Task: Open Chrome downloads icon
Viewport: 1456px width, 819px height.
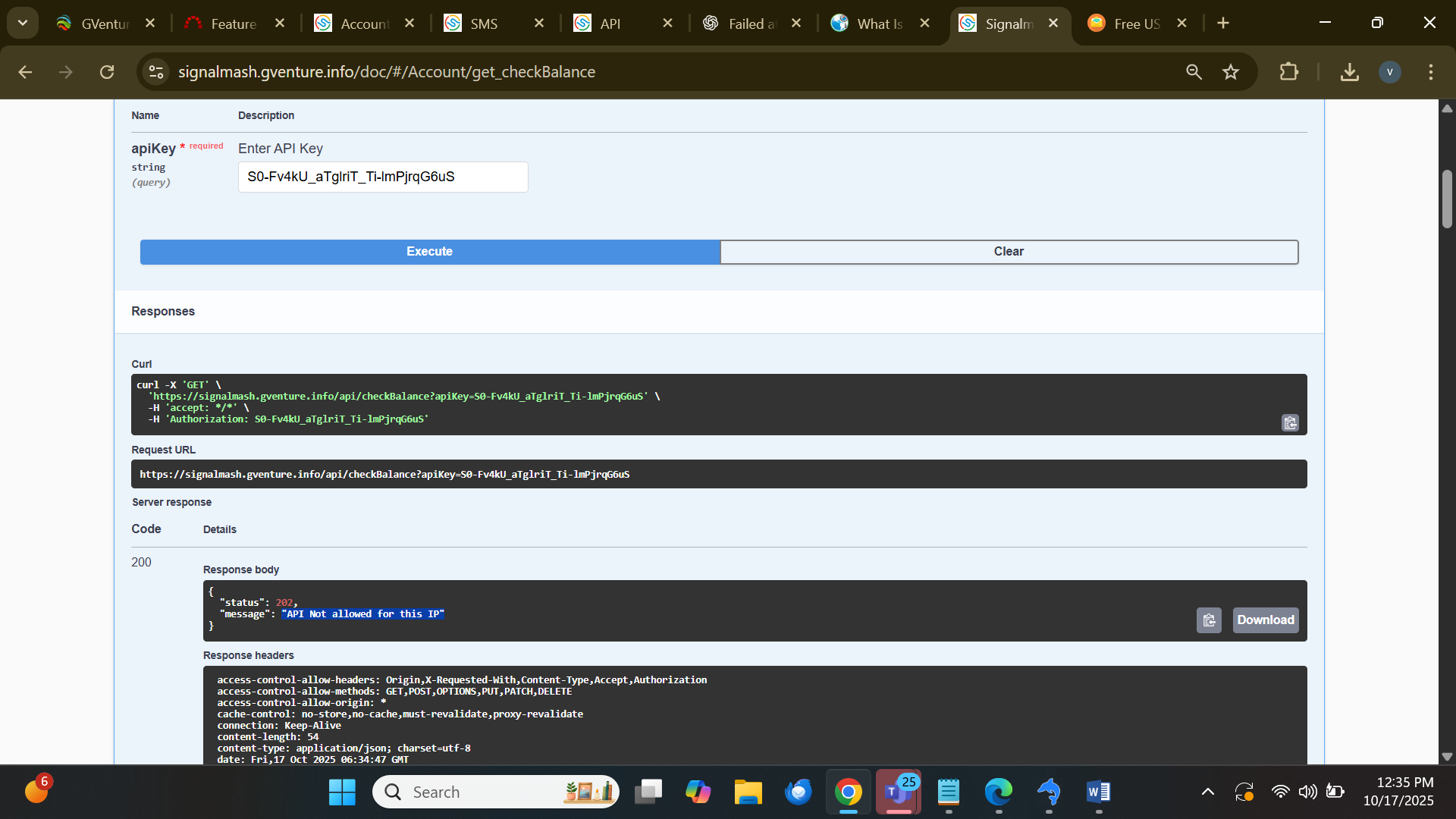Action: click(1349, 72)
